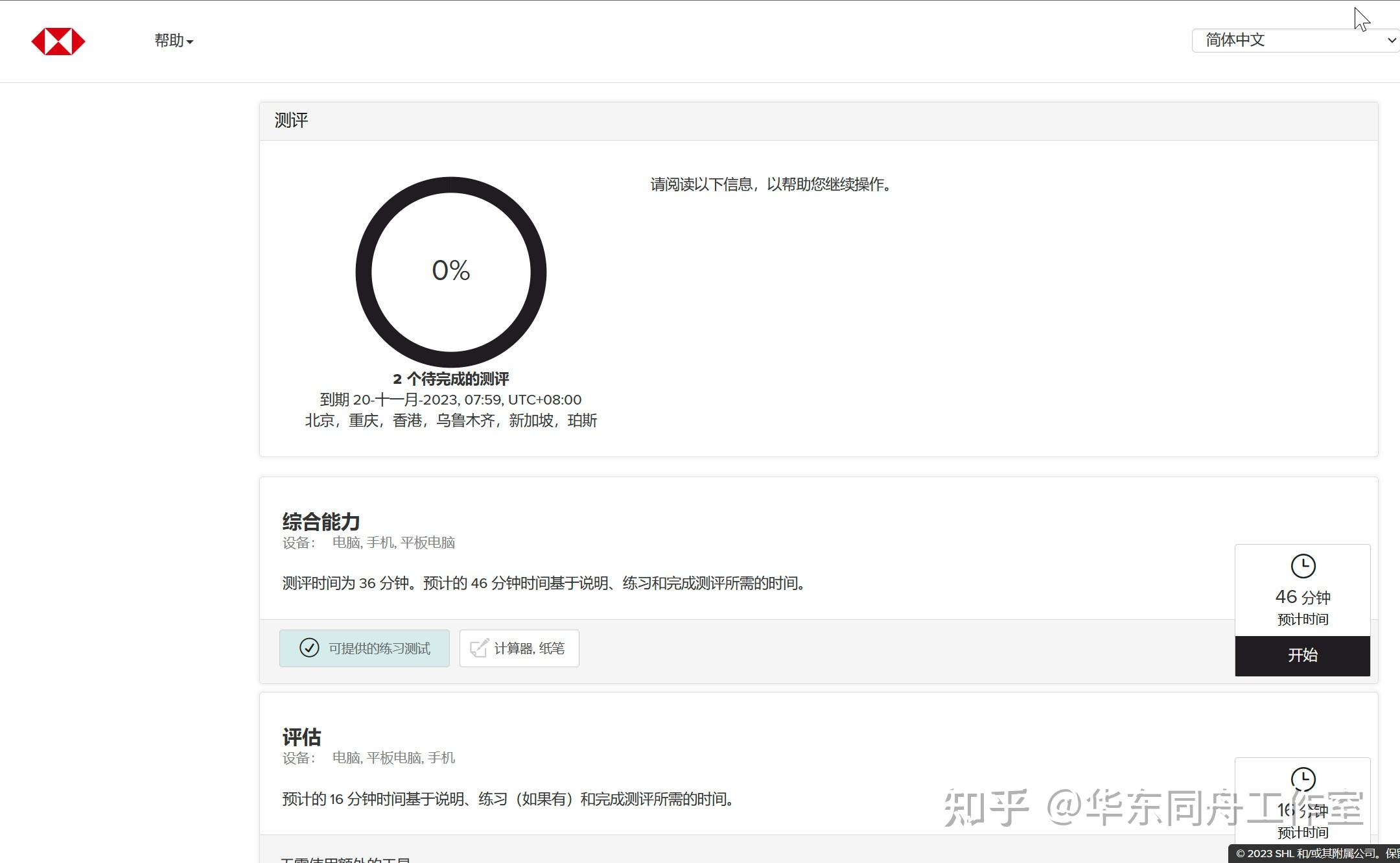
Task: Click the clock icon above 46 分钟
Action: click(1303, 565)
